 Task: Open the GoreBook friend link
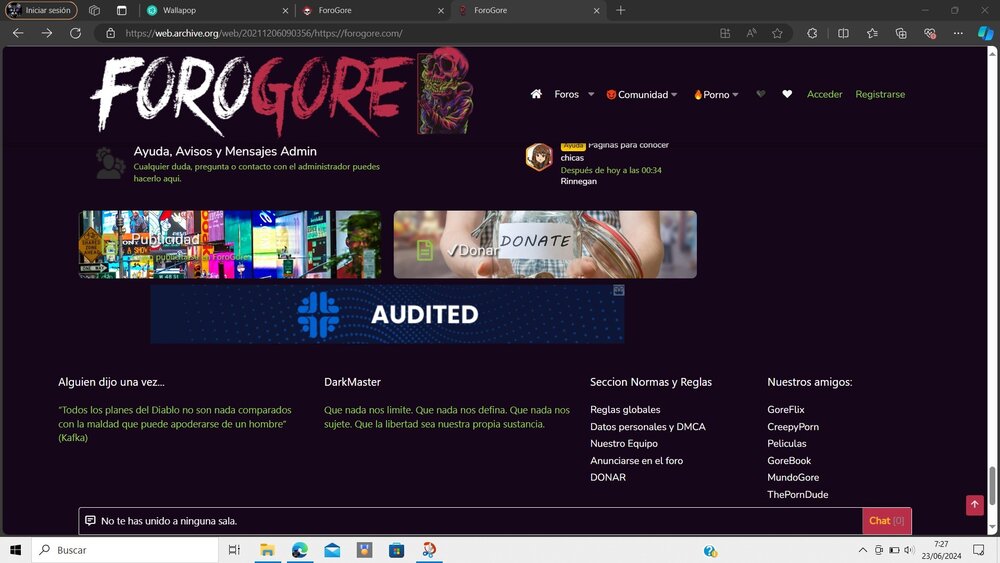[x=789, y=460]
